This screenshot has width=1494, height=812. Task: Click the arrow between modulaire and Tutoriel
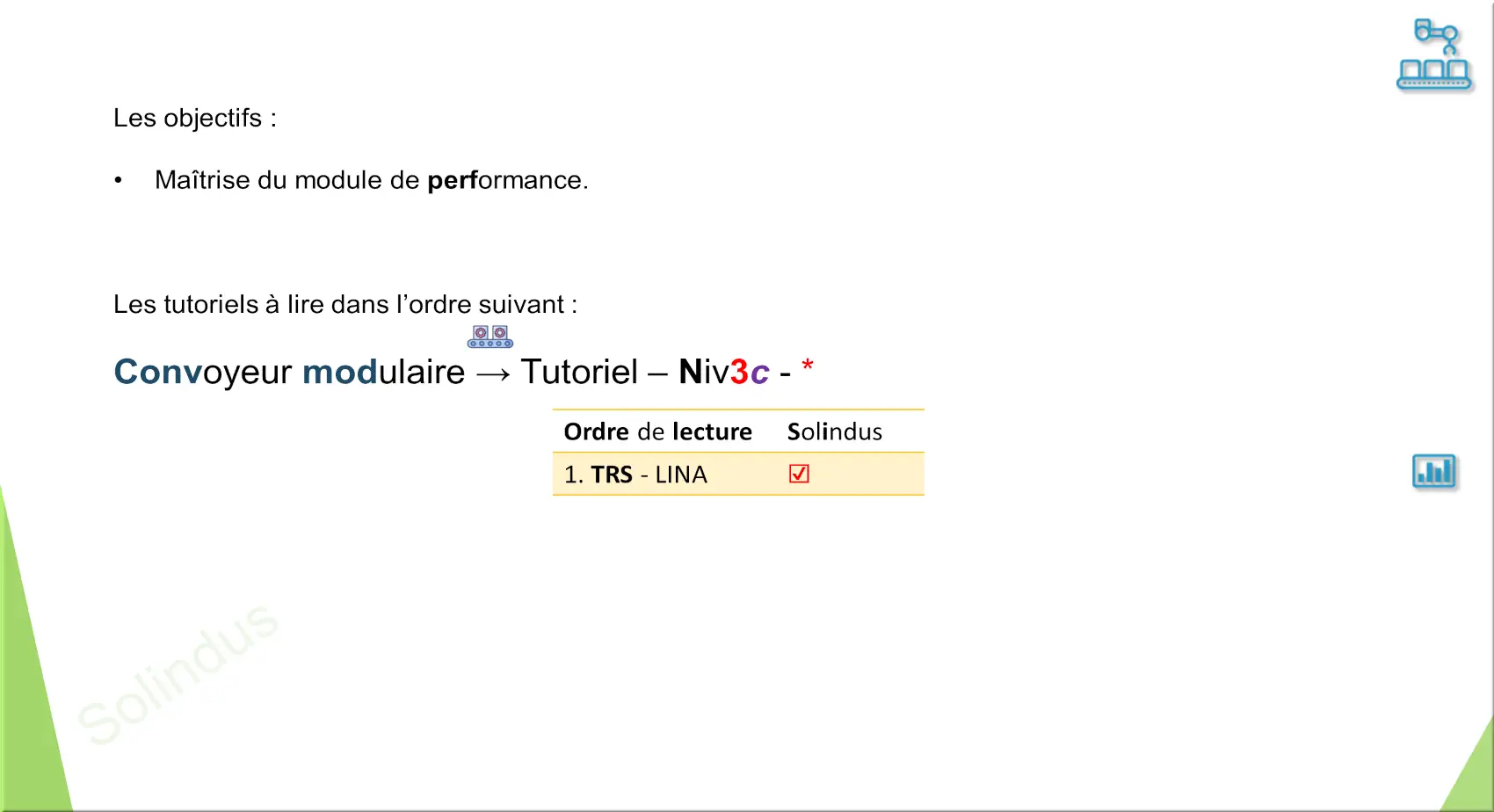coord(493,374)
